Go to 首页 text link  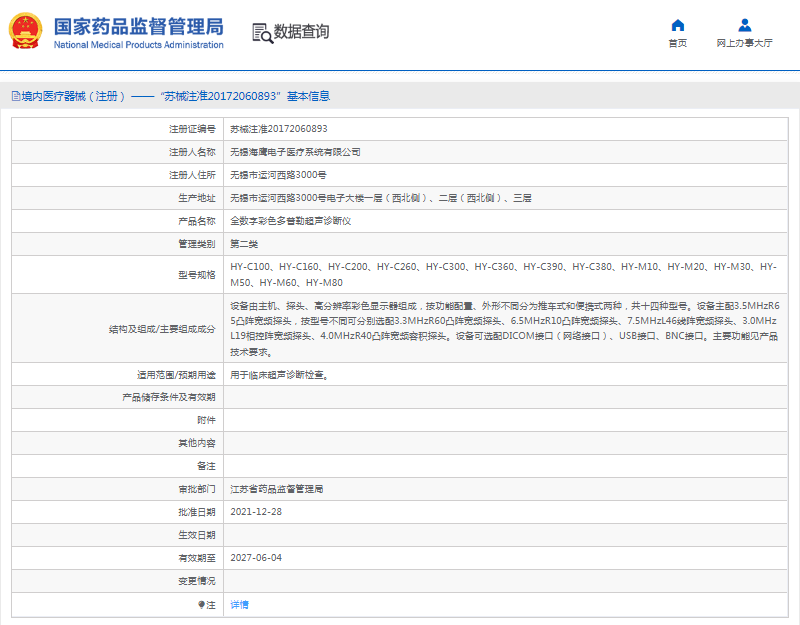pyautogui.click(x=677, y=43)
